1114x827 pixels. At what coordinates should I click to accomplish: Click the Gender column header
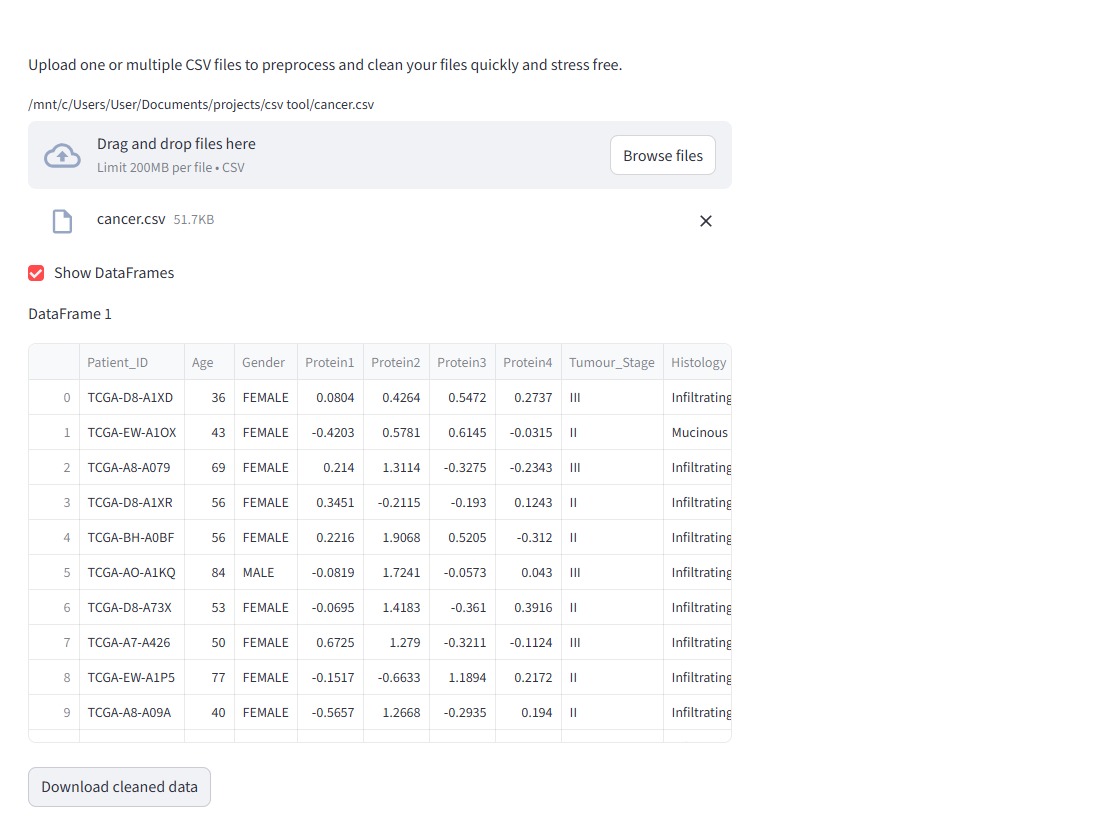[x=266, y=362]
